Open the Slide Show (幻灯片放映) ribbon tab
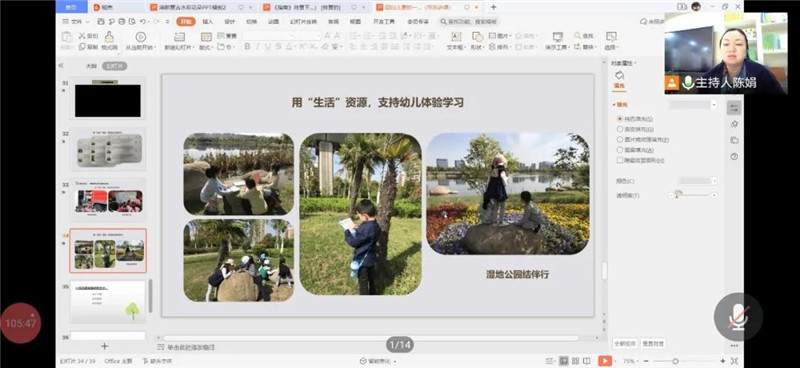This screenshot has height=368, width=800. pyautogui.click(x=304, y=21)
